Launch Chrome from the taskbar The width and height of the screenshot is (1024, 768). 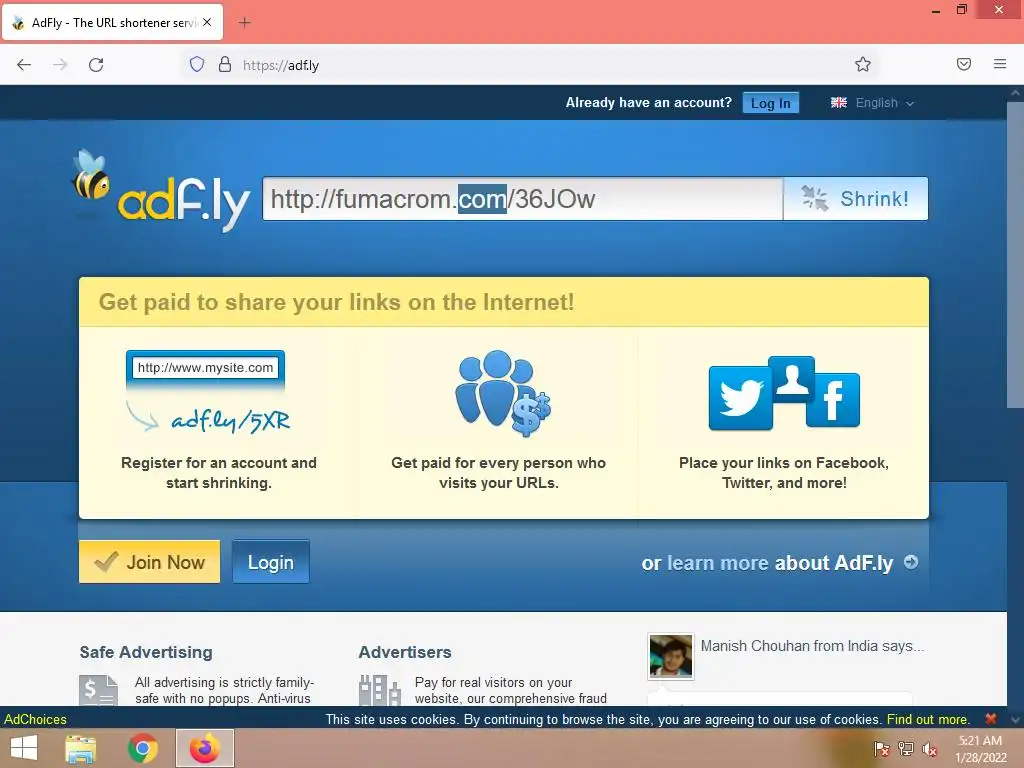[x=142, y=748]
